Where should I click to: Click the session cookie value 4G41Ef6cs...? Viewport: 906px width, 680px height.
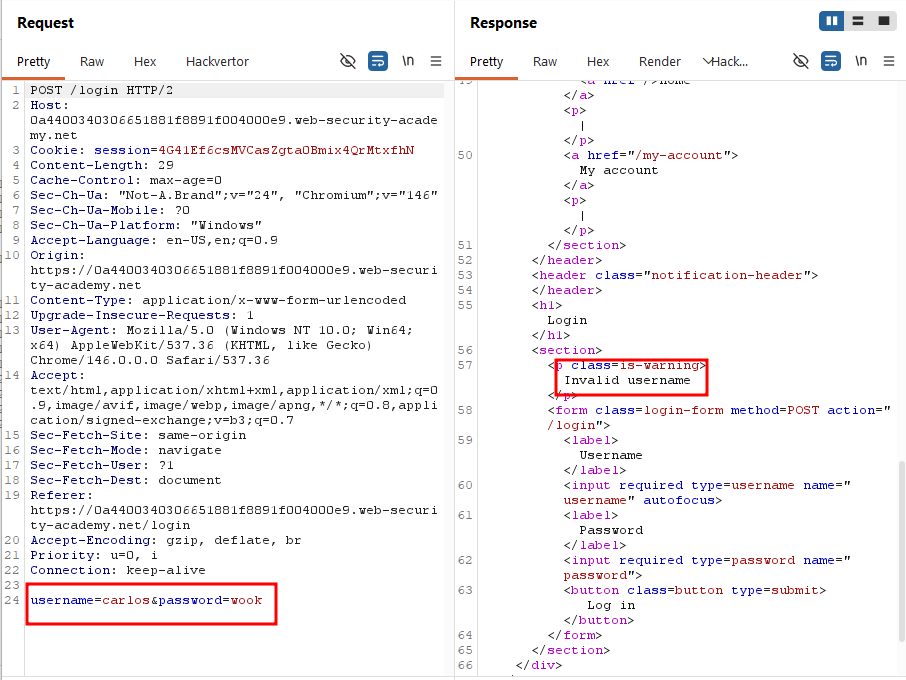pyautogui.click(x=286, y=150)
